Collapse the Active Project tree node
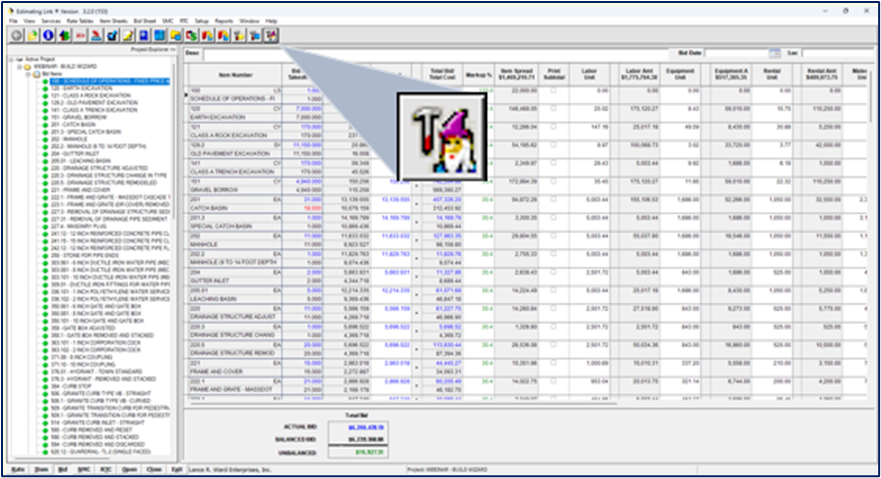Image resolution: width=881 pixels, height=478 pixels. pos(10,59)
